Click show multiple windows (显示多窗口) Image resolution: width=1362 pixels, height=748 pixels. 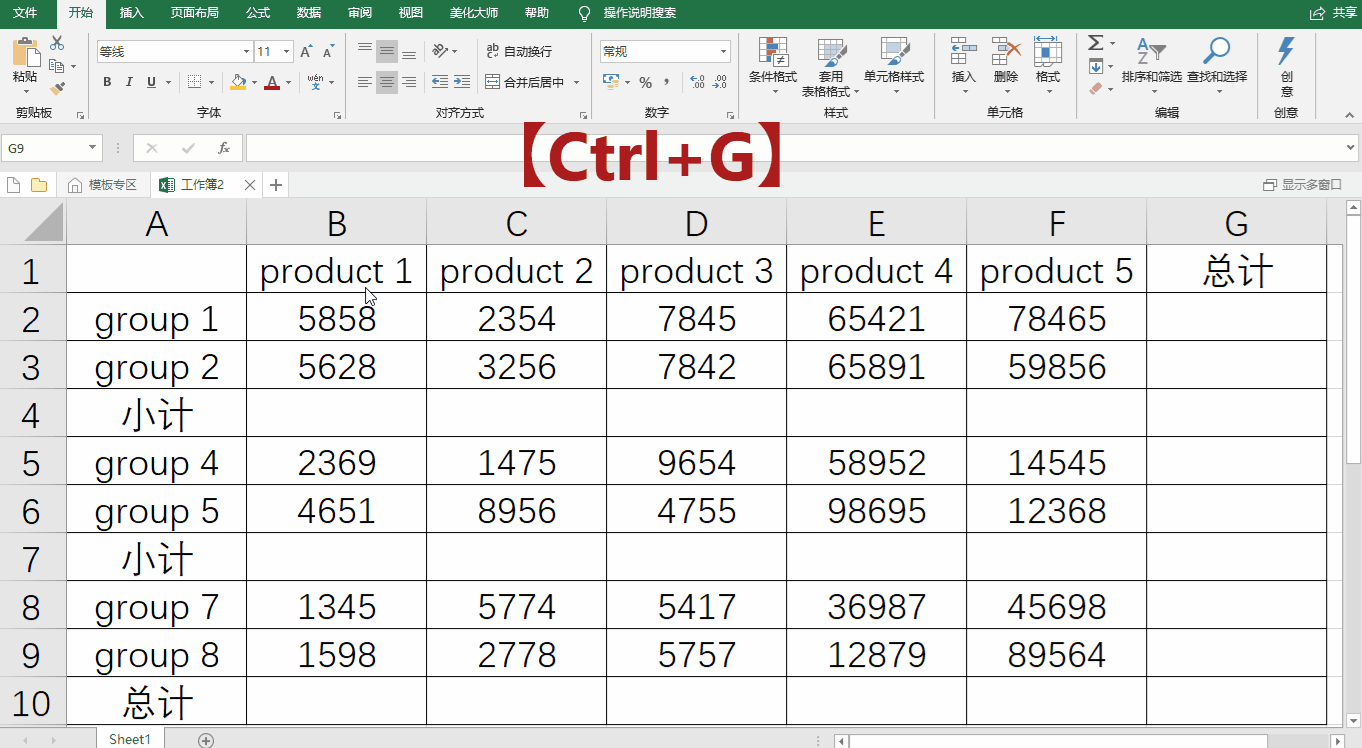click(1302, 185)
